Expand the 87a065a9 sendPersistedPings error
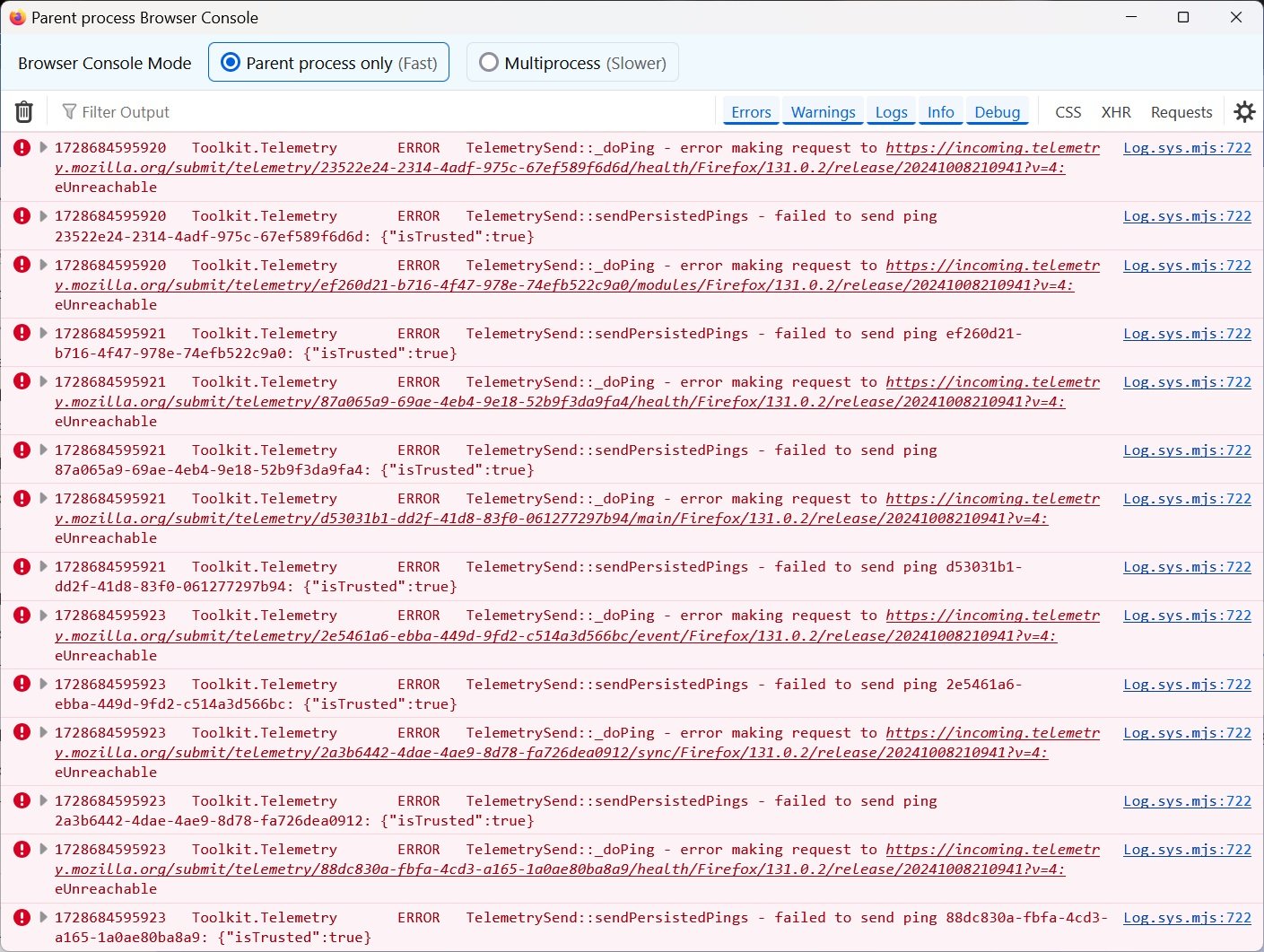1264x952 pixels. click(42, 450)
